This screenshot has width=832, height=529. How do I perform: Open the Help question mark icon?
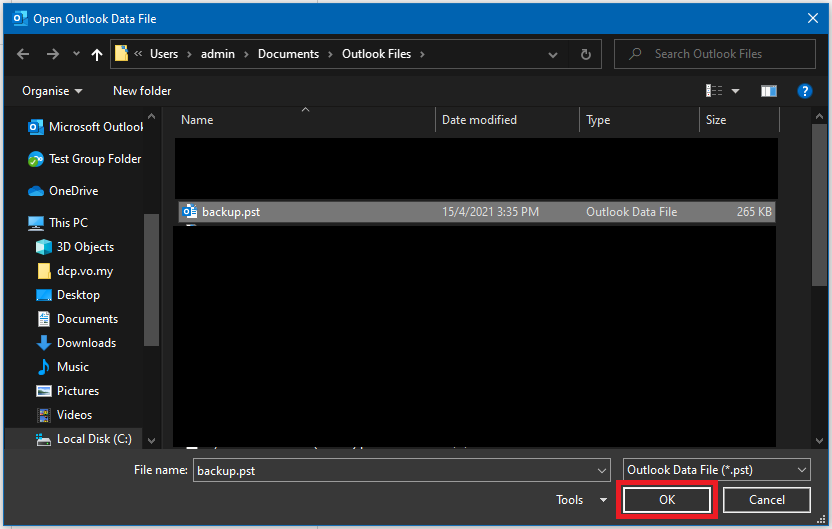804,91
